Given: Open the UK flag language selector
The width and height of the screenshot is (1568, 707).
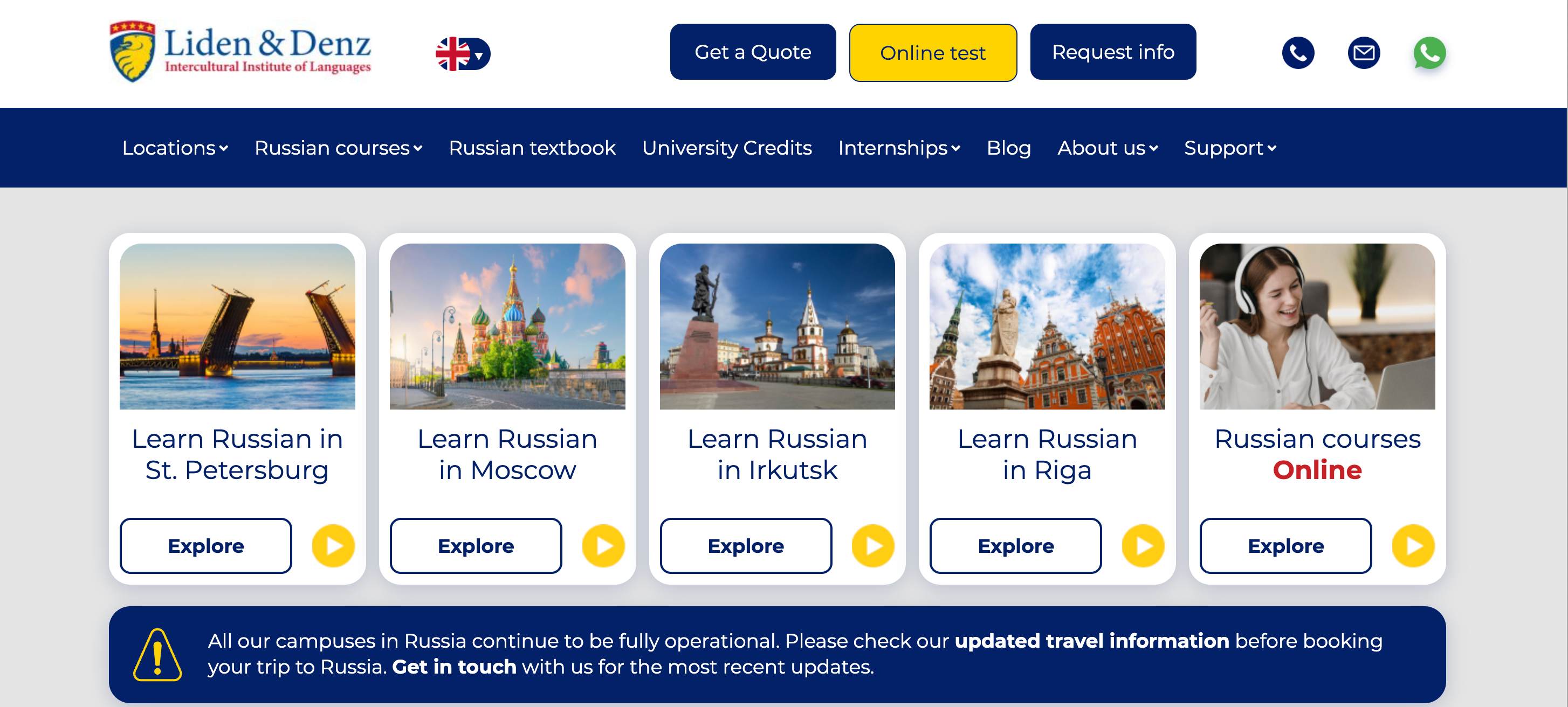Looking at the screenshot, I should [x=463, y=53].
